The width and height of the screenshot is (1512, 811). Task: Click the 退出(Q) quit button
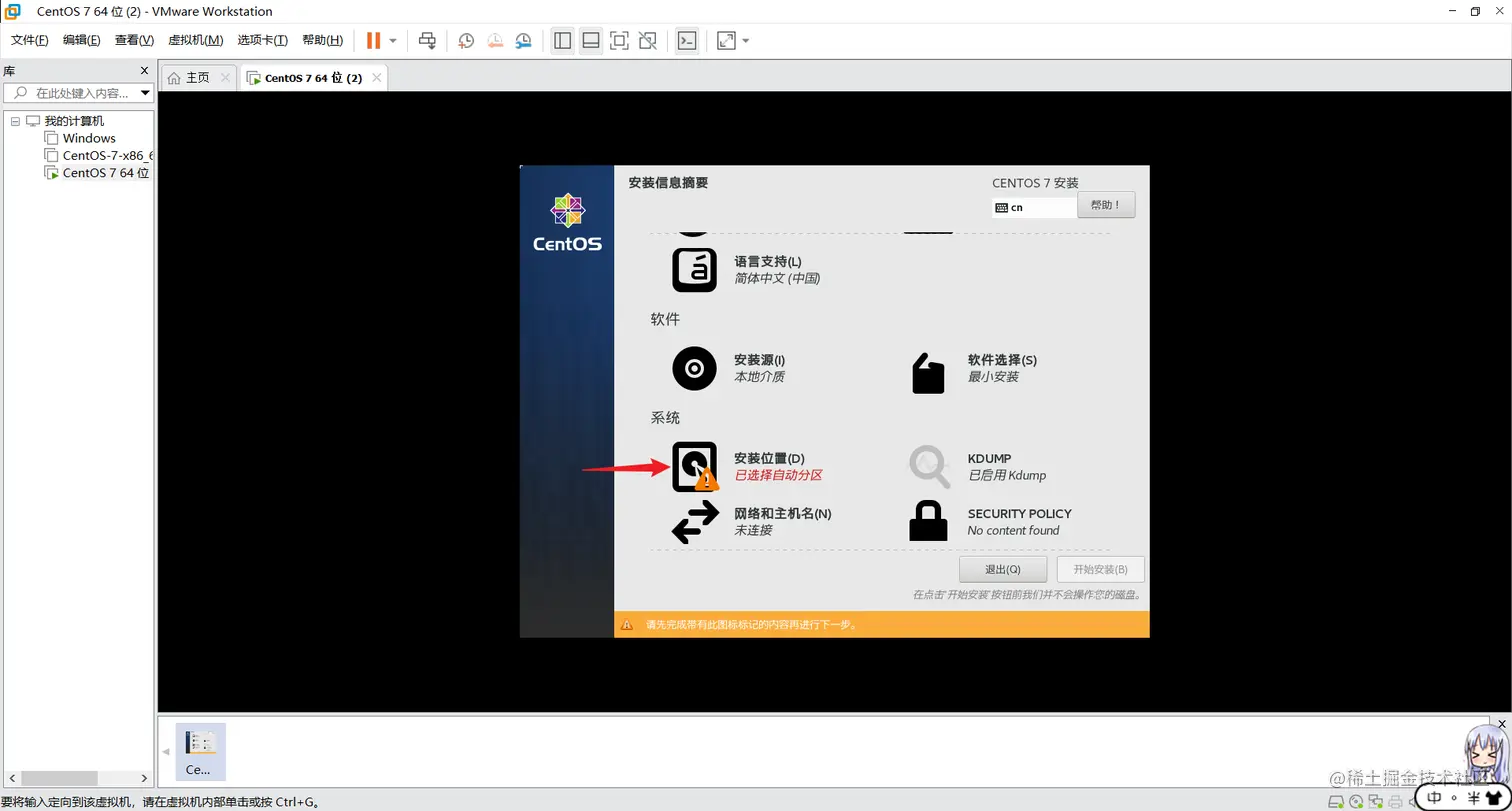[x=1002, y=569]
